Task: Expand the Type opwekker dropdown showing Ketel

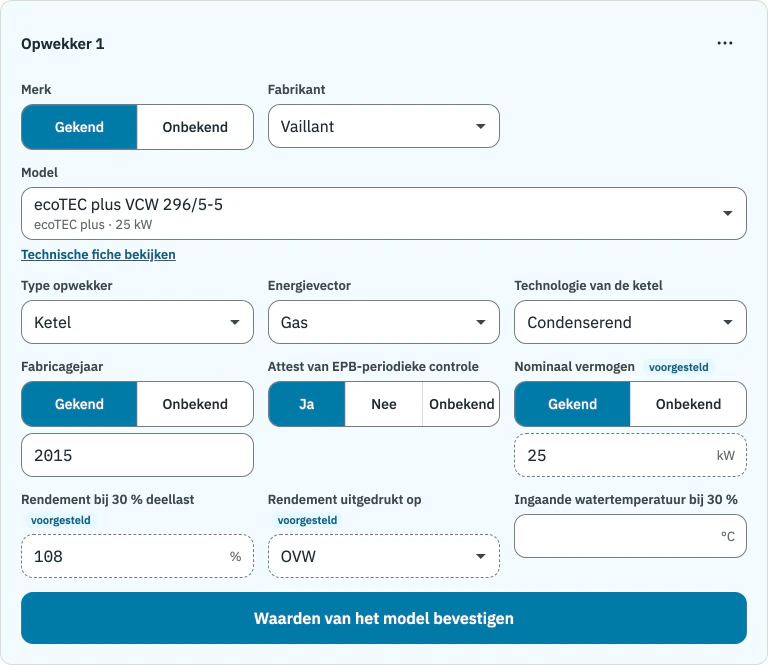Action: pyautogui.click(x=137, y=322)
